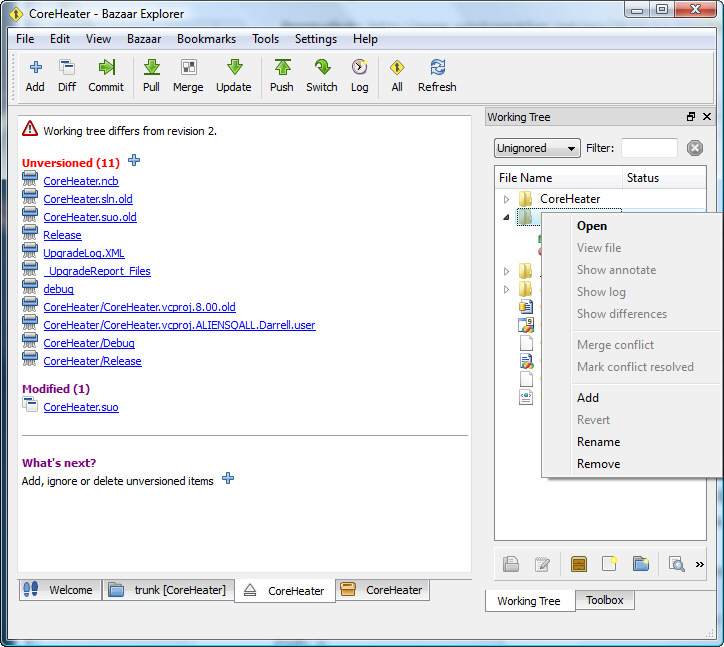This screenshot has width=724, height=647.
Task: Open the Bazaar menu
Action: tap(144, 39)
